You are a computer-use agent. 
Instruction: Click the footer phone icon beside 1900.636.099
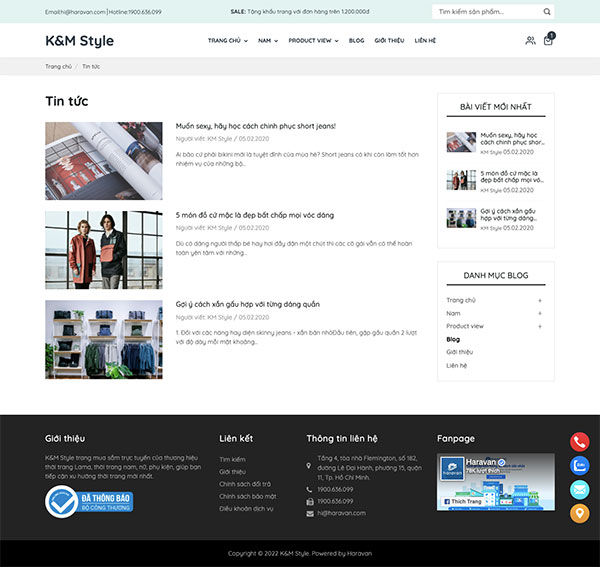(309, 489)
